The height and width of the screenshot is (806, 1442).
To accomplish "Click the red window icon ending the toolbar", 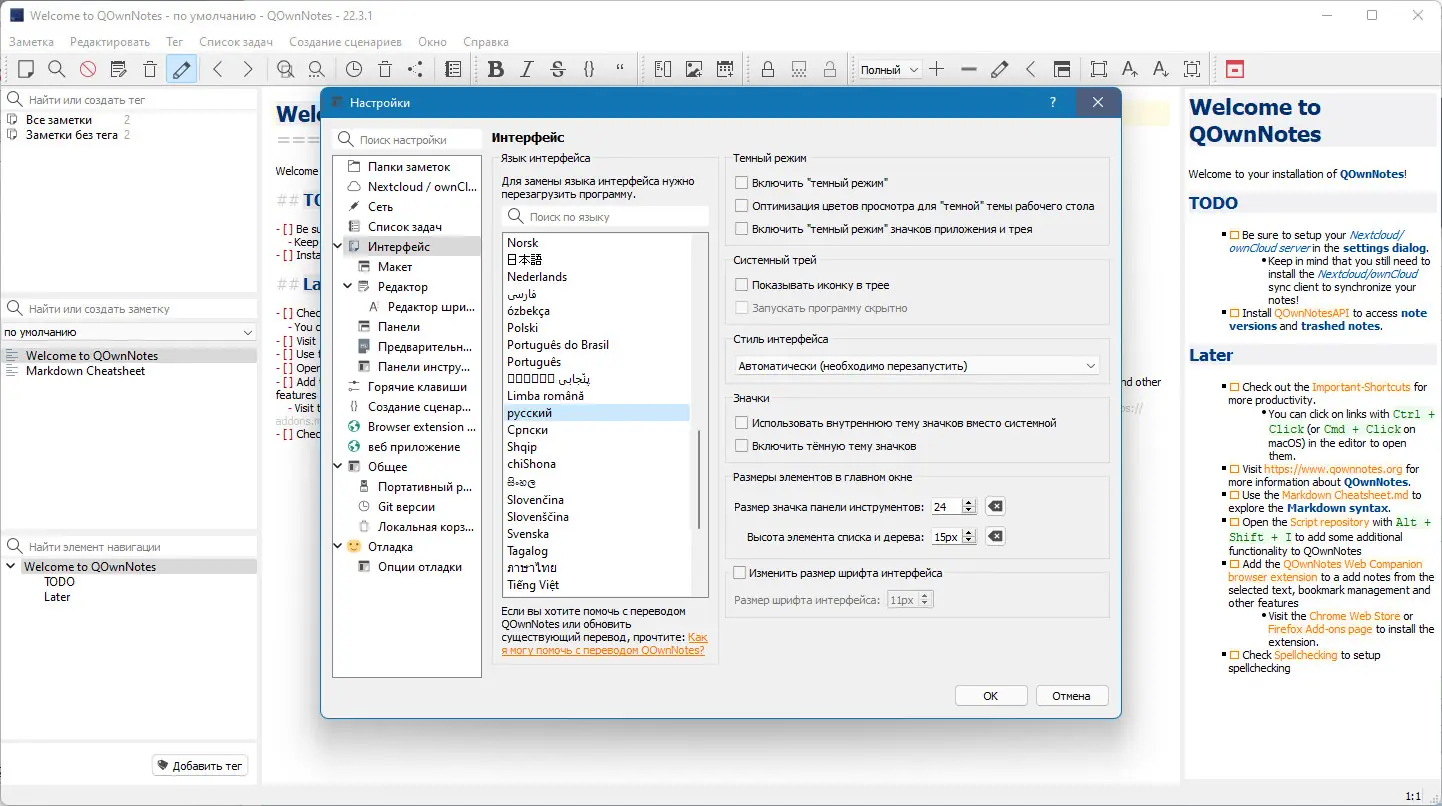I will (1235, 69).
